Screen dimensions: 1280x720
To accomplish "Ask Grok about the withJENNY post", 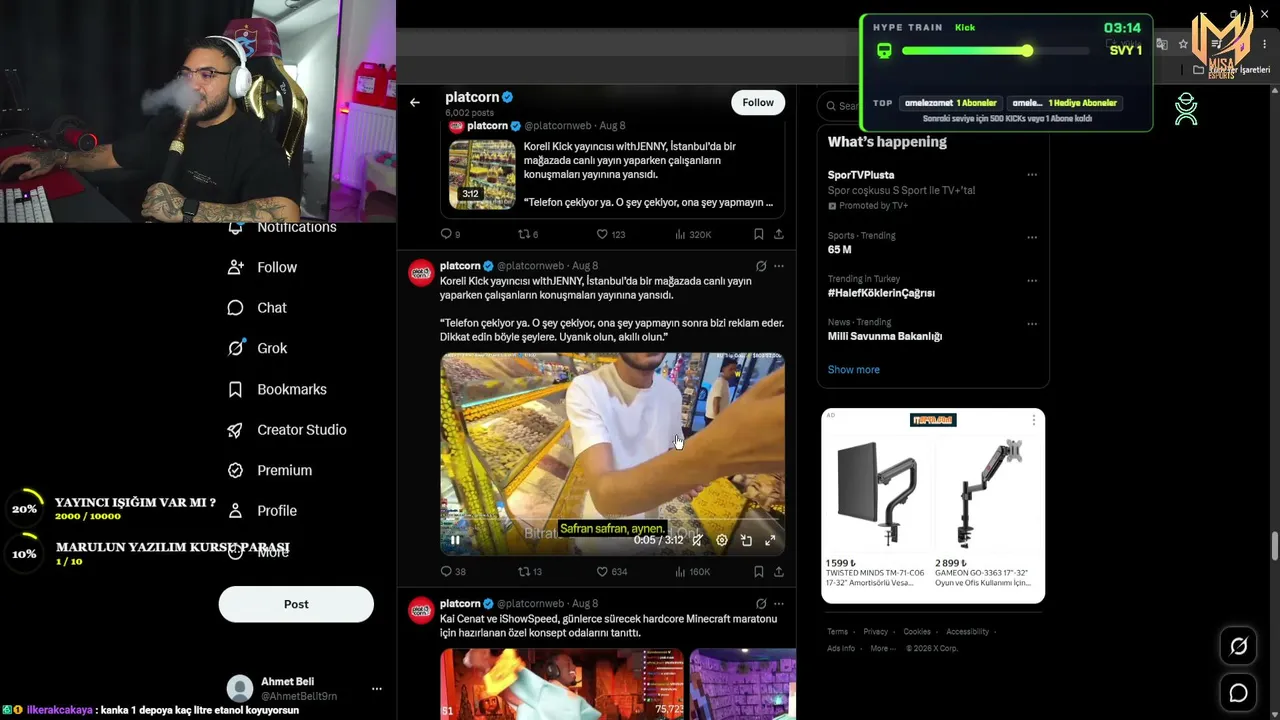I will pos(761,266).
